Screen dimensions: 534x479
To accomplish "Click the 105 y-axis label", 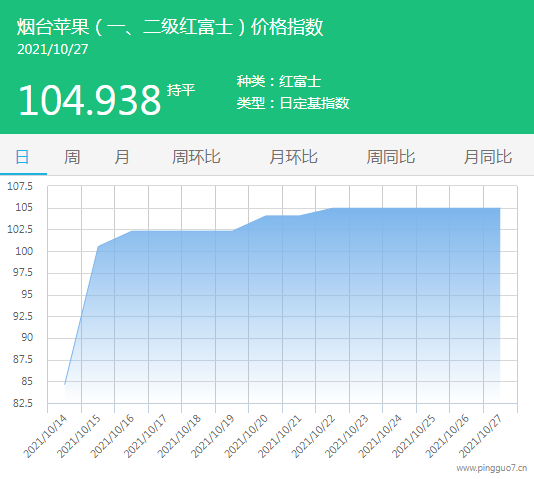I will (24, 207).
